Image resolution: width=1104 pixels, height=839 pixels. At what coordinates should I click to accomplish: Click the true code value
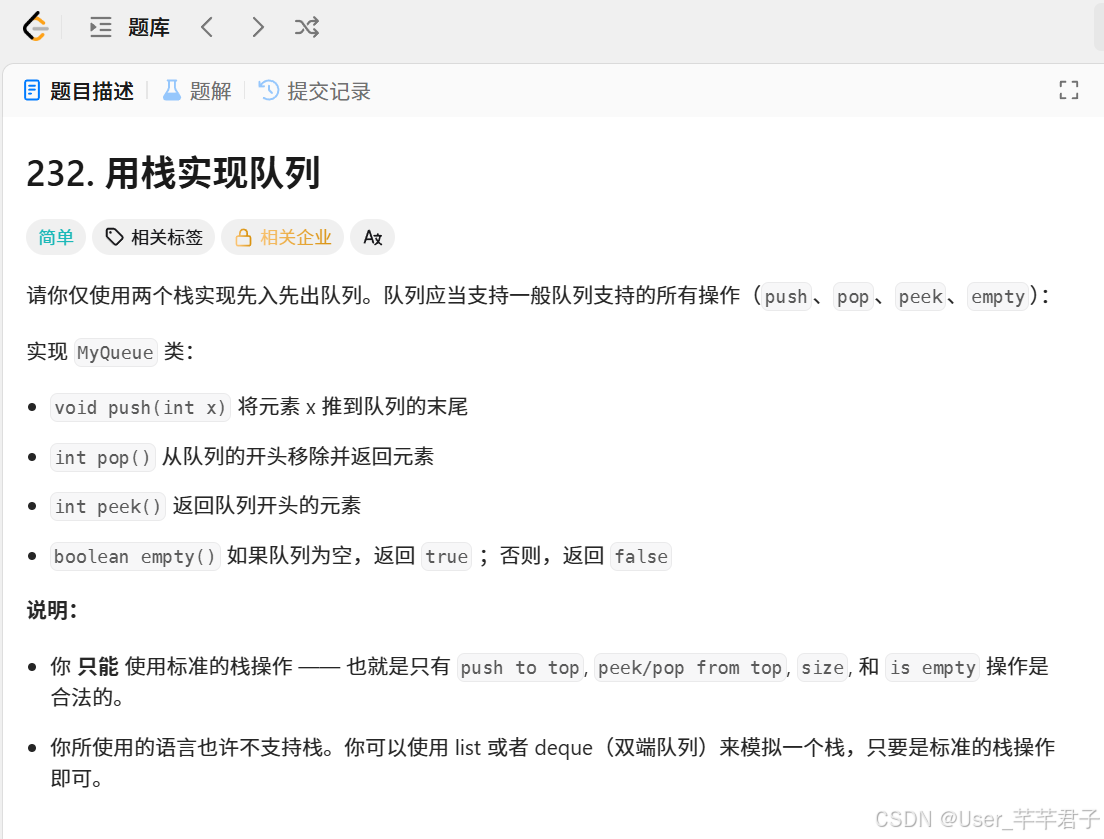click(x=446, y=557)
